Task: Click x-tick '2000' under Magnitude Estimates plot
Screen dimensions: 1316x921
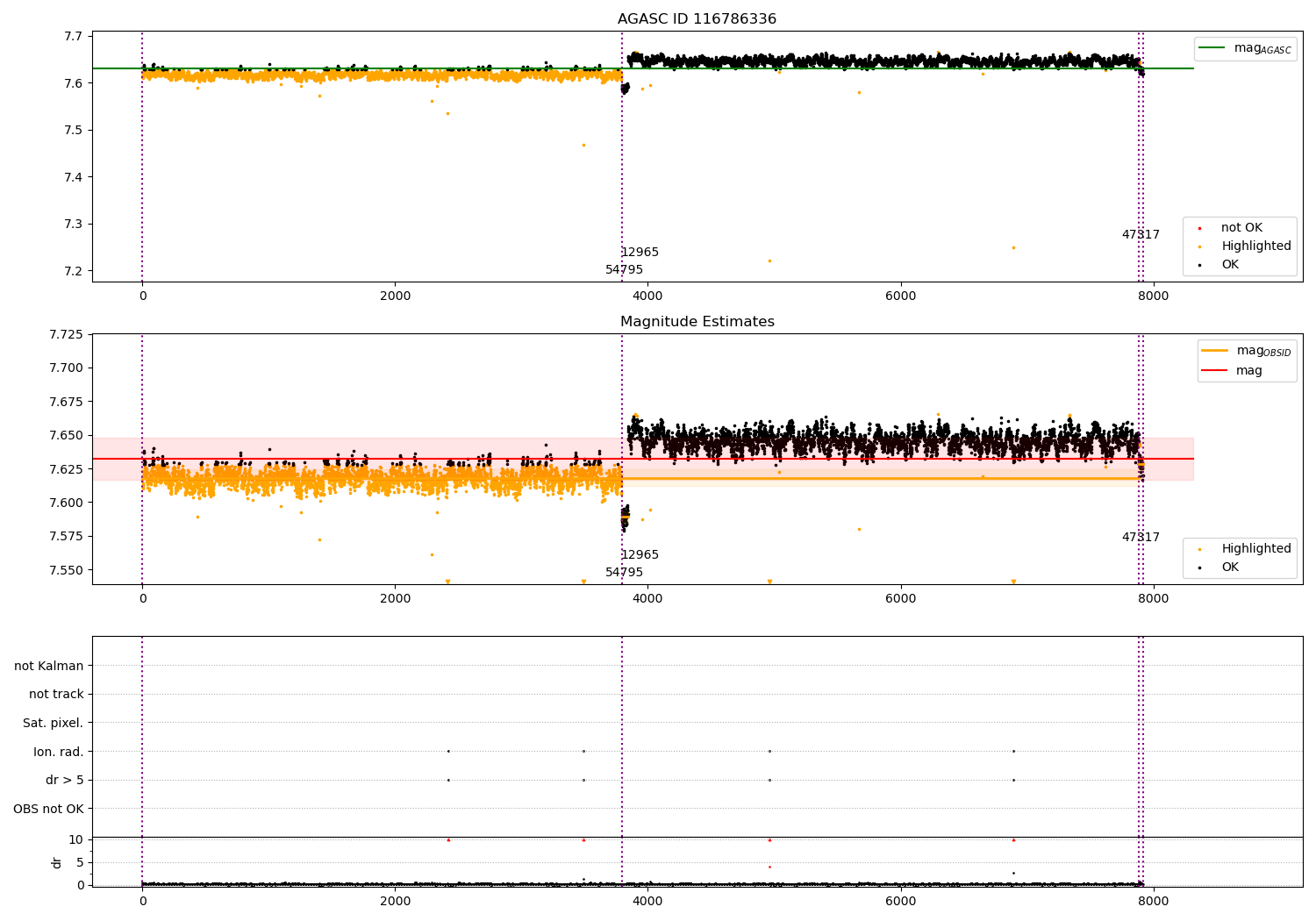Action: point(395,599)
